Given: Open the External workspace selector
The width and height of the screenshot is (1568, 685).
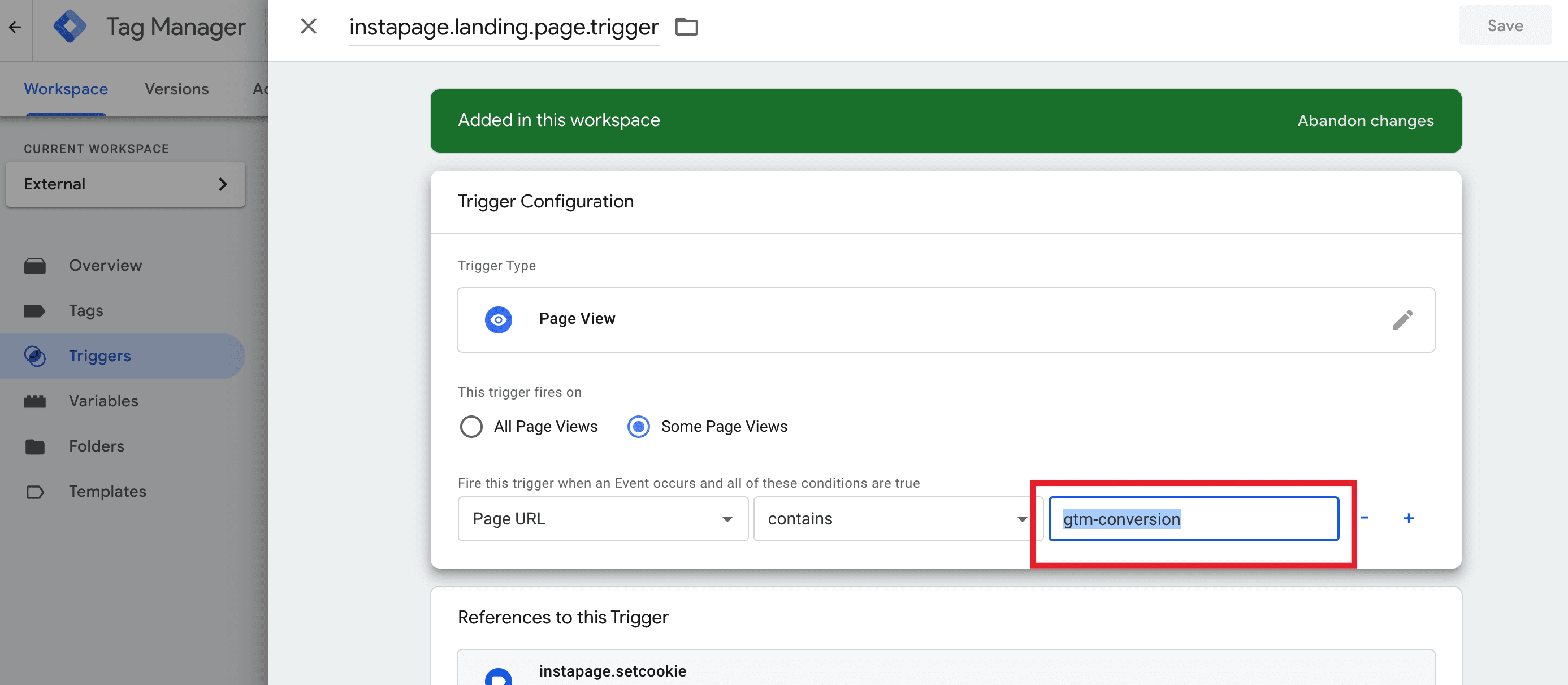Looking at the screenshot, I should point(125,184).
